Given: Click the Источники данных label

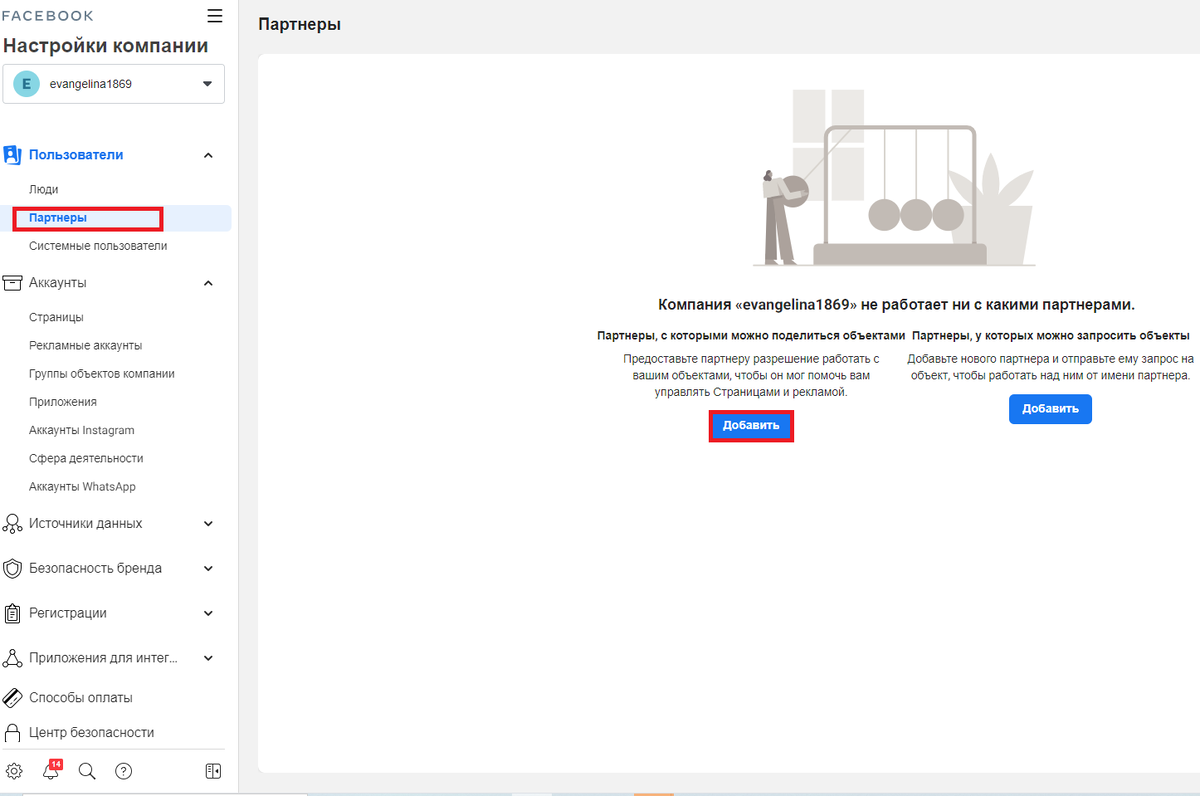Looking at the screenshot, I should pos(86,523).
